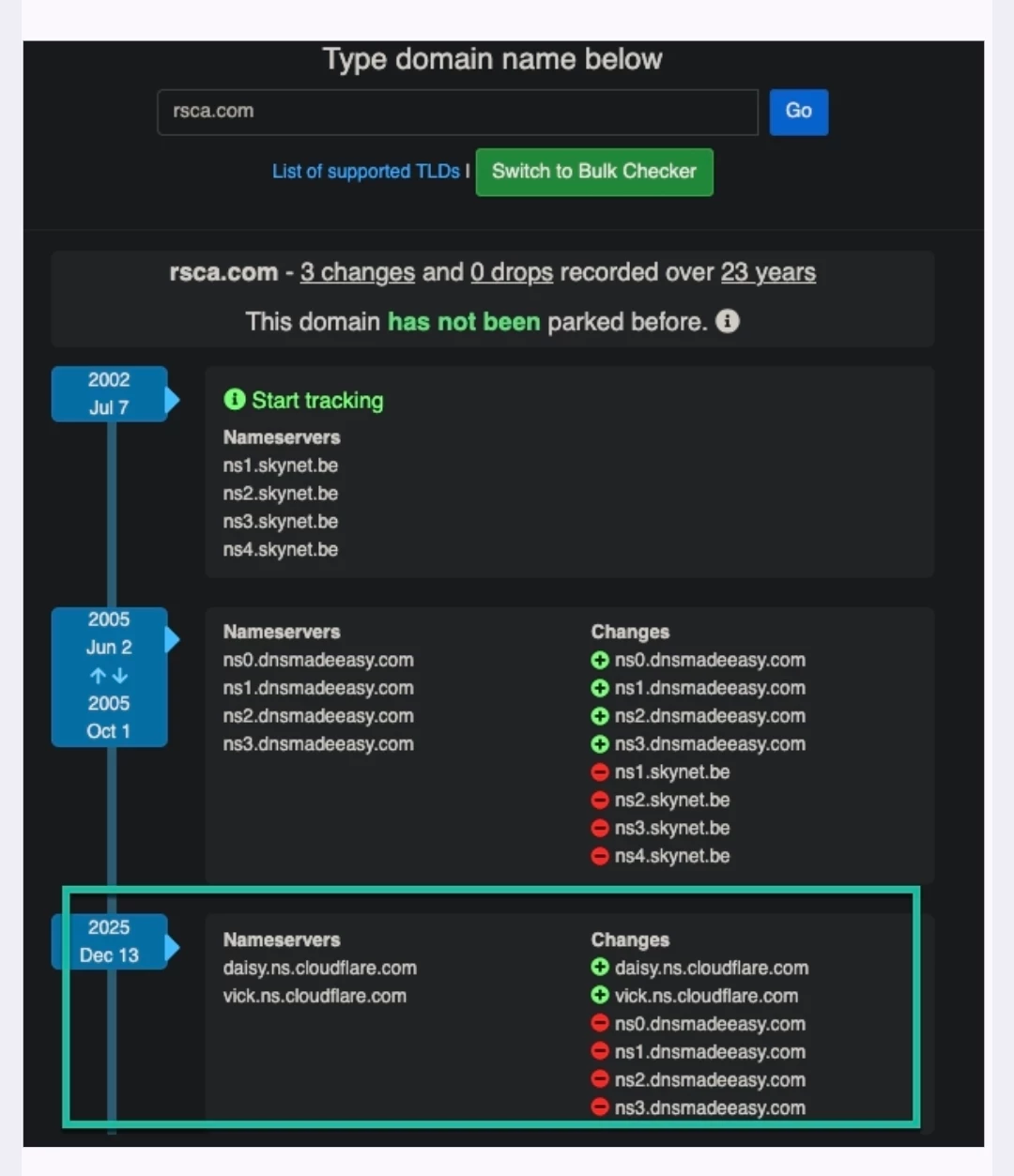Screen dimensions: 1014x1176
Task: Click red minus icon beside ns1.skynet.be
Action: (600, 772)
